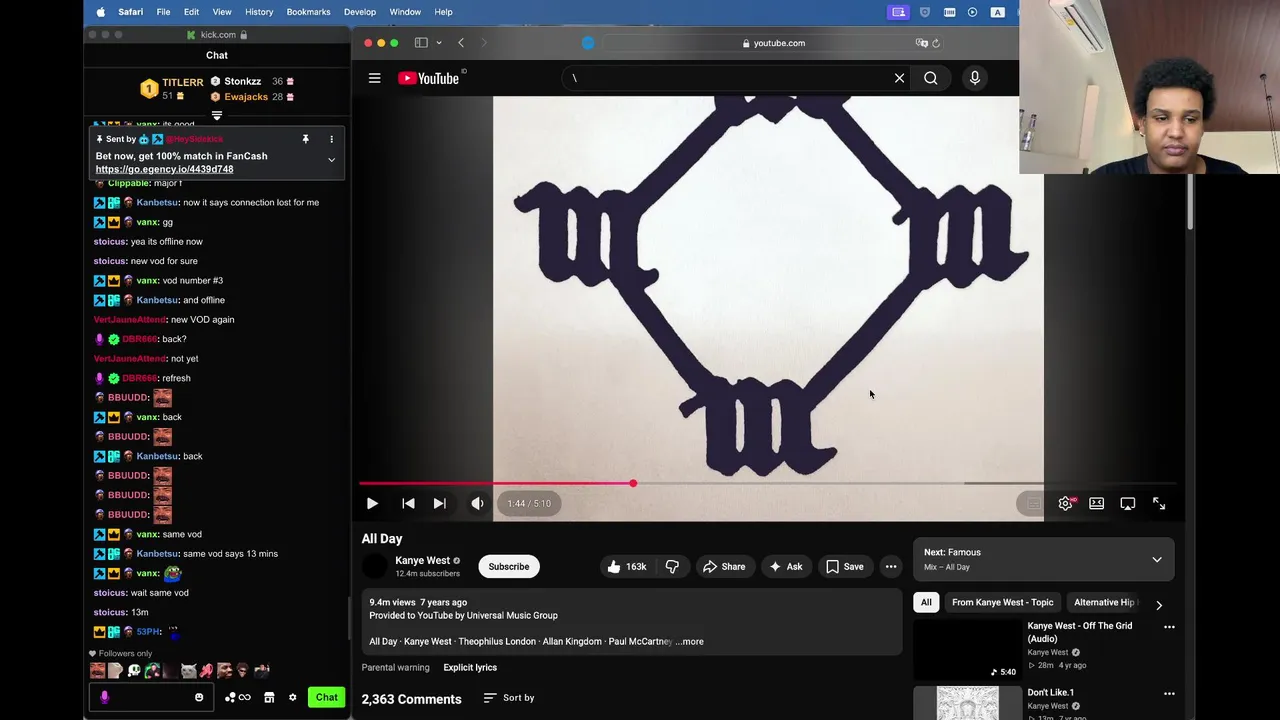Image resolution: width=1280 pixels, height=720 pixels.
Task: Play the paused All Day video
Action: 372,503
